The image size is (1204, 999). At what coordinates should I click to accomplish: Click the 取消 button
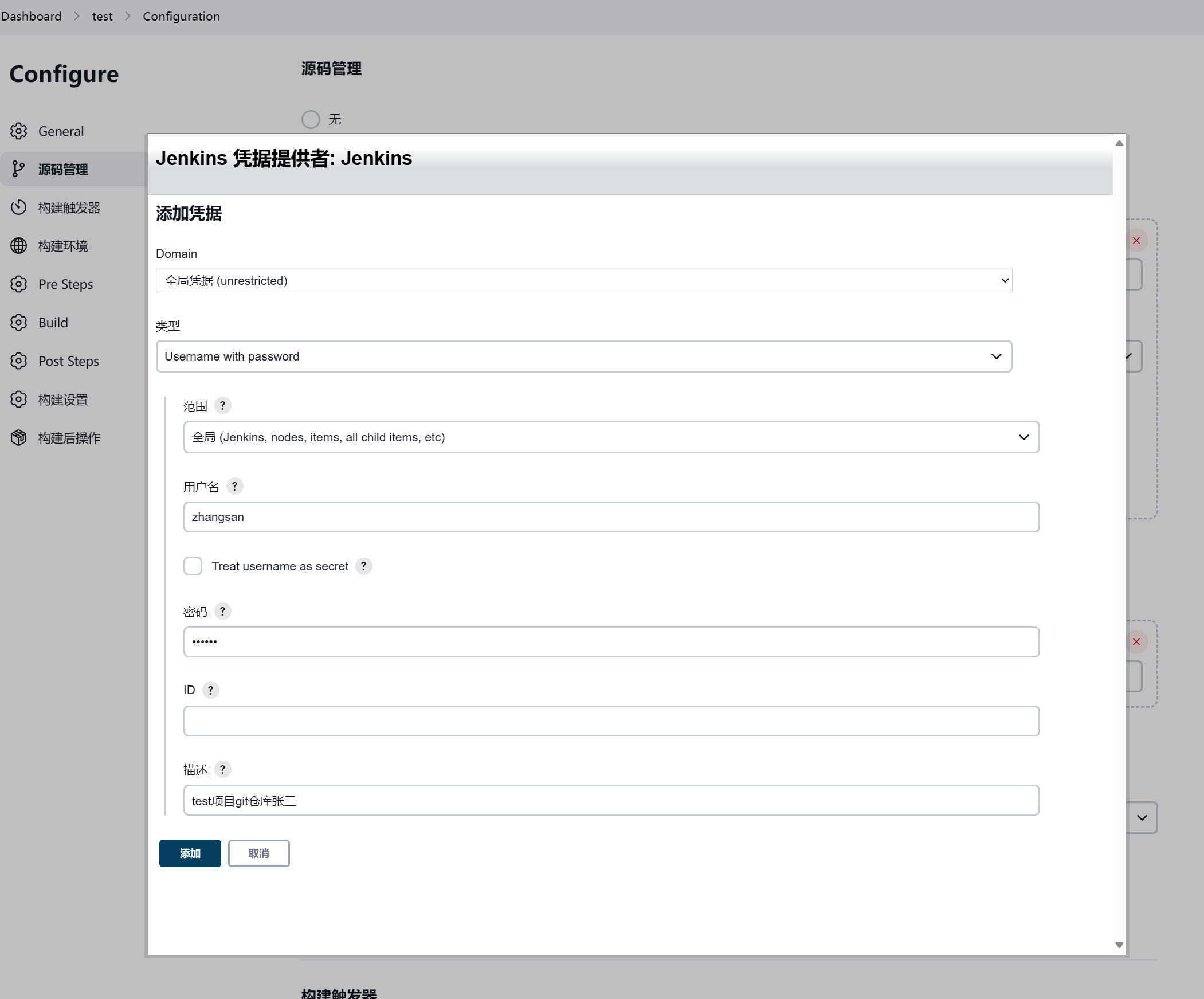(x=258, y=853)
